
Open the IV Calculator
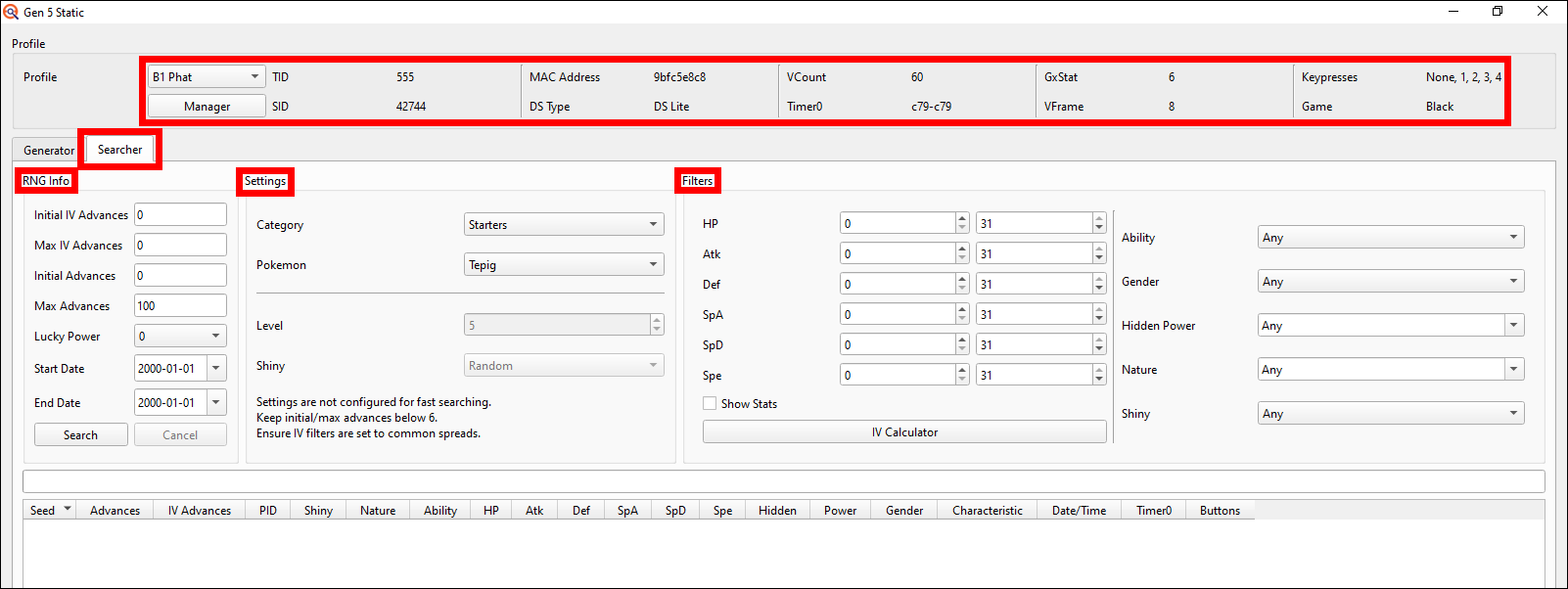tap(904, 431)
